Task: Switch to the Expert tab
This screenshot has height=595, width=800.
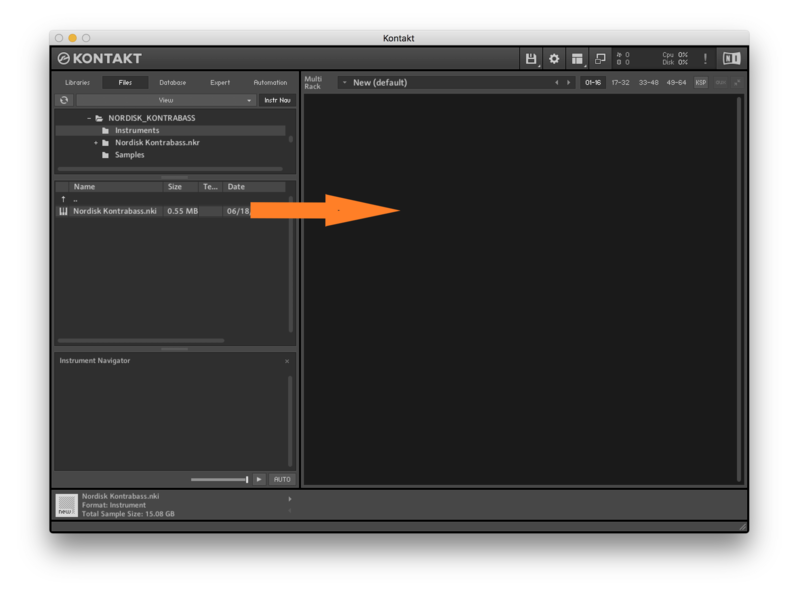Action: coord(220,83)
